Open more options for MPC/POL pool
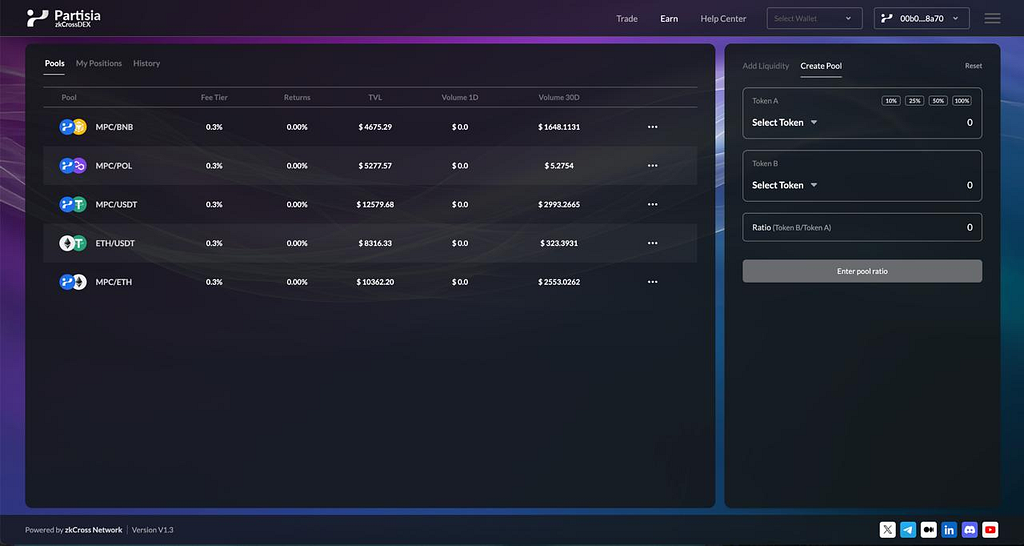1024x546 pixels. 652,166
